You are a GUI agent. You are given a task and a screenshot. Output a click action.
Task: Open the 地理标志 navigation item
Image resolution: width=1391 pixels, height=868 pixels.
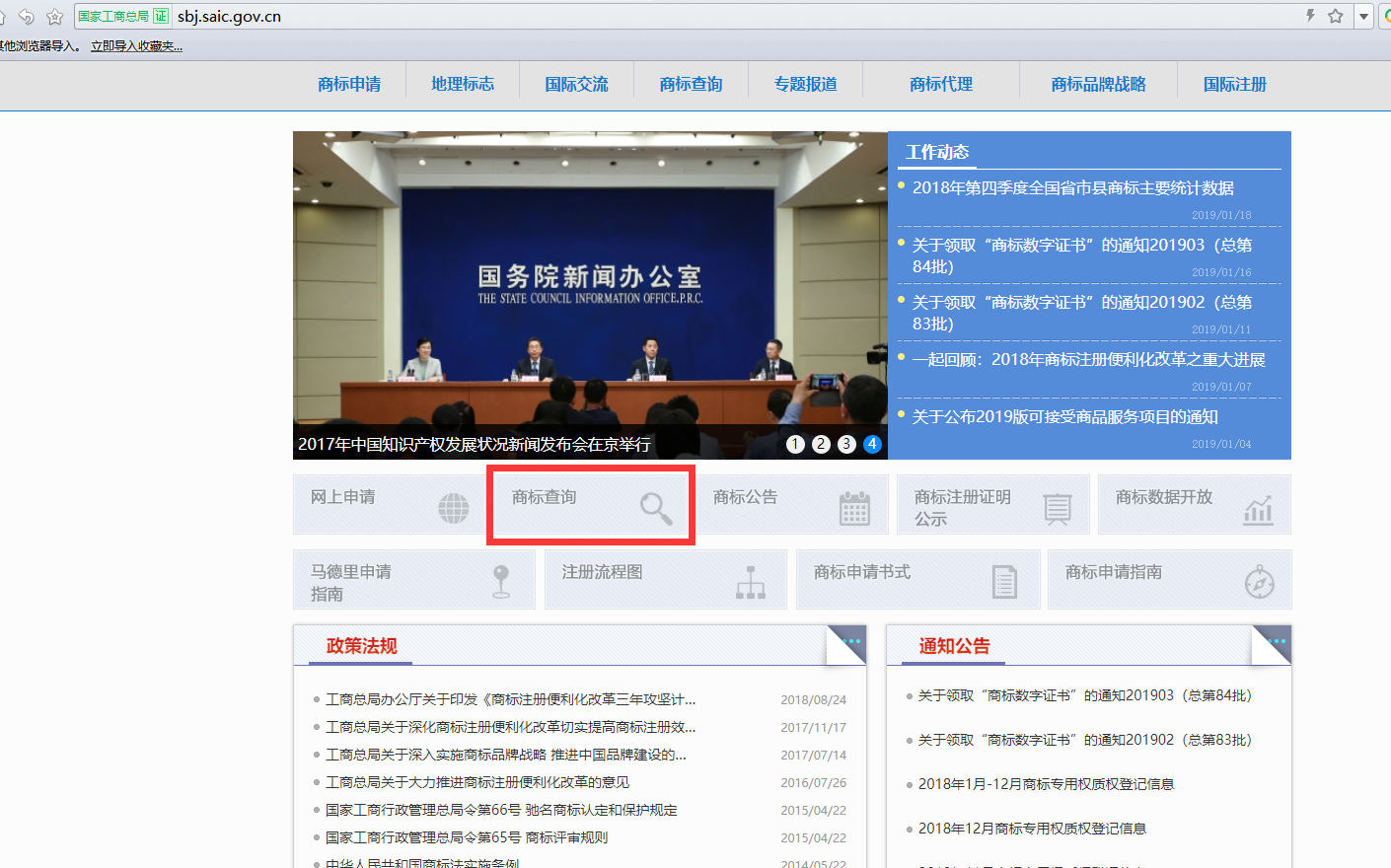(463, 85)
